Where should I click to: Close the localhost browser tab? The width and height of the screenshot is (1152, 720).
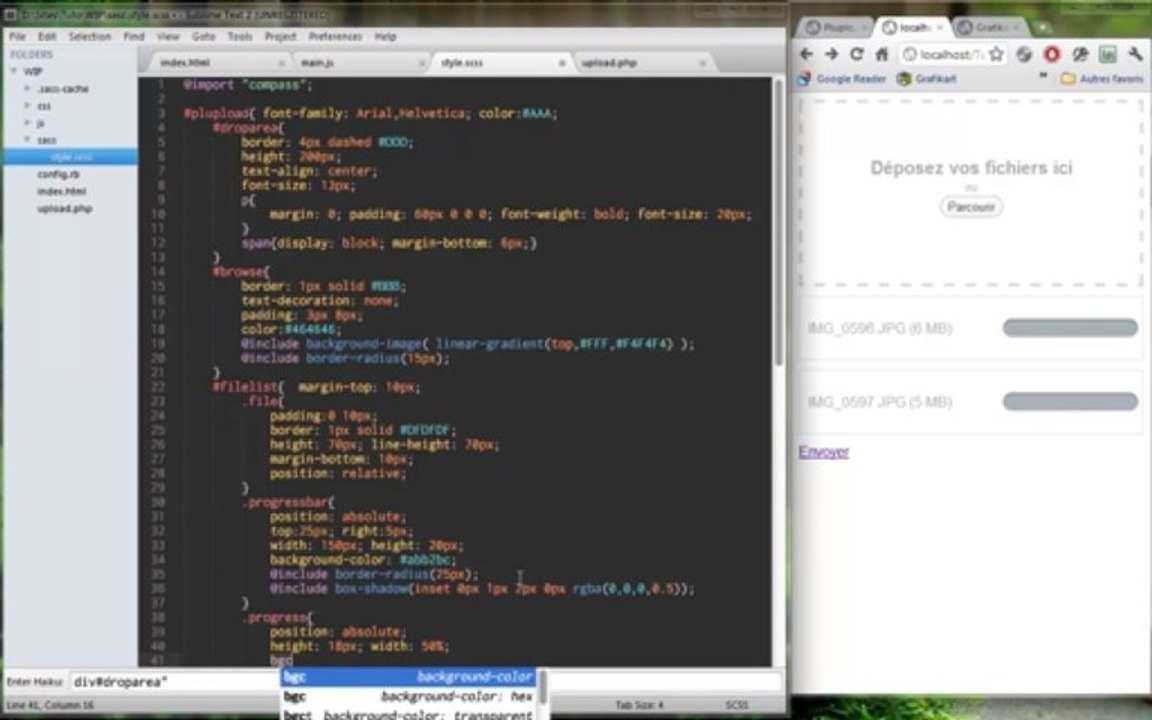click(x=940, y=28)
